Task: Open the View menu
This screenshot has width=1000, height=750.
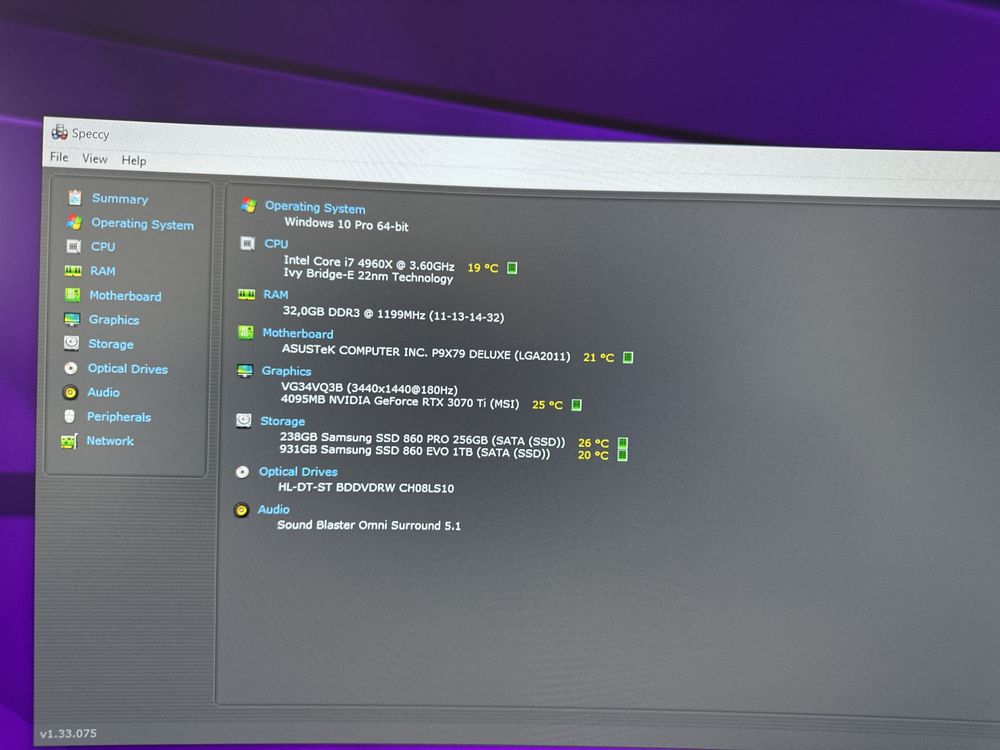Action: pyautogui.click(x=94, y=159)
